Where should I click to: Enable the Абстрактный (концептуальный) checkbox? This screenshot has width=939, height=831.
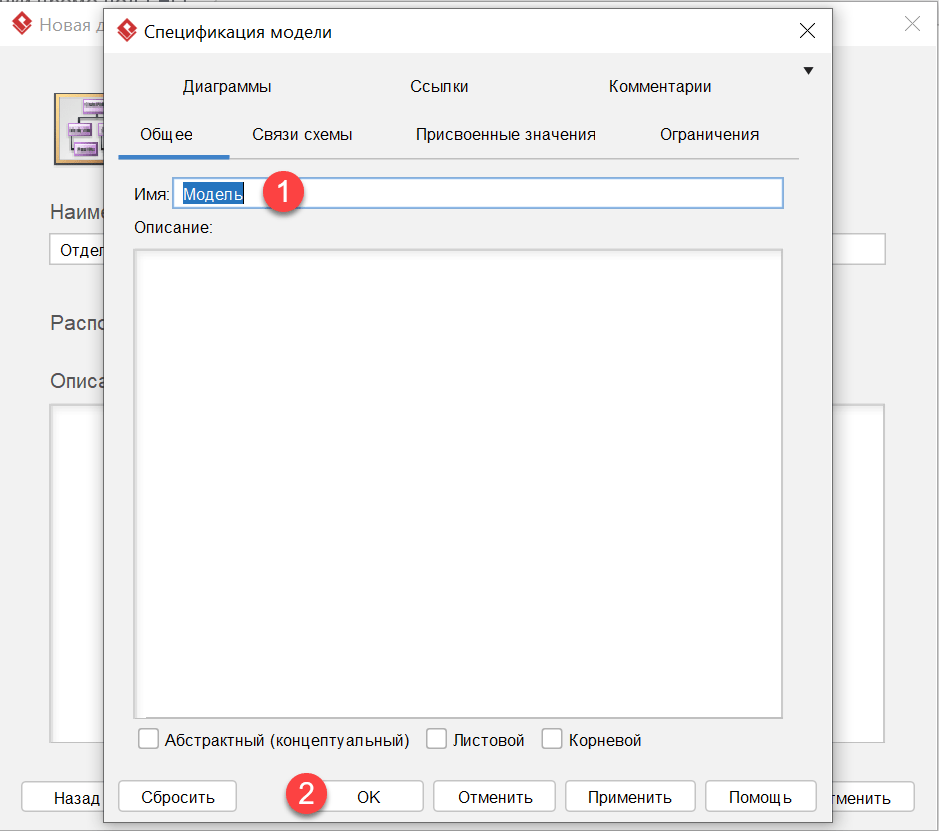[148, 738]
